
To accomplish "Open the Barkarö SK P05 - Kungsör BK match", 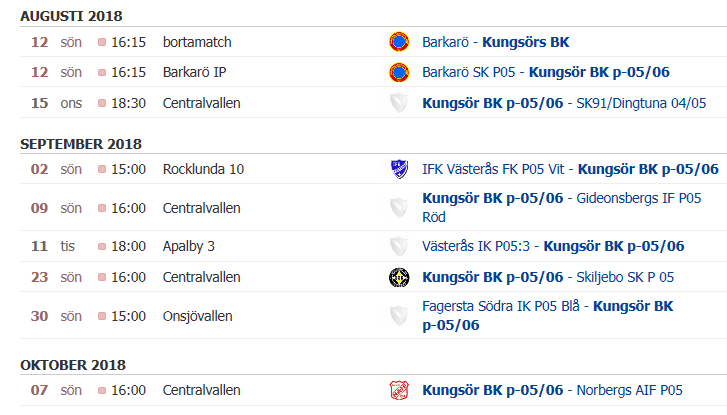I will click(546, 72).
